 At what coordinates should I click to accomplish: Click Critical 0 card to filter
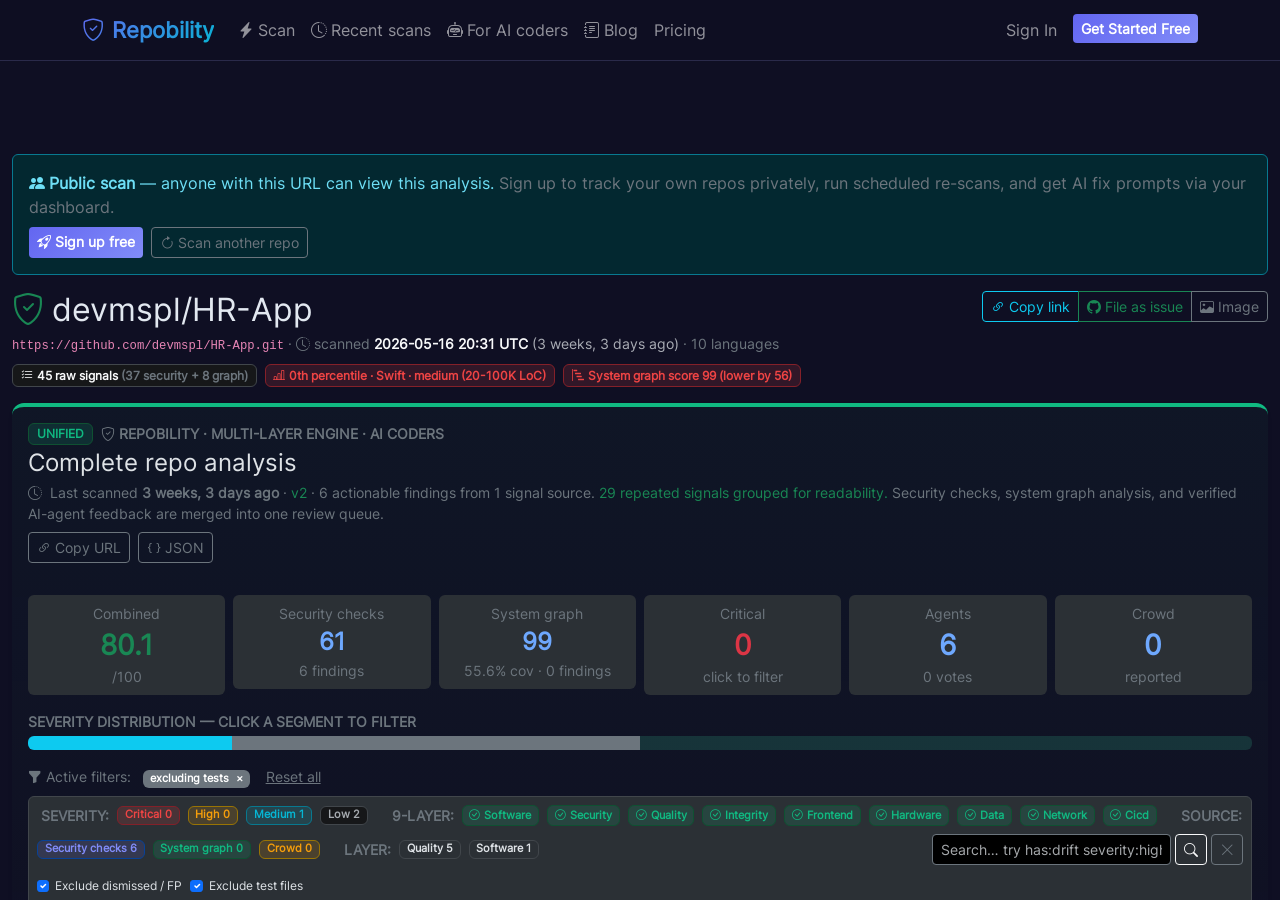tap(742, 645)
